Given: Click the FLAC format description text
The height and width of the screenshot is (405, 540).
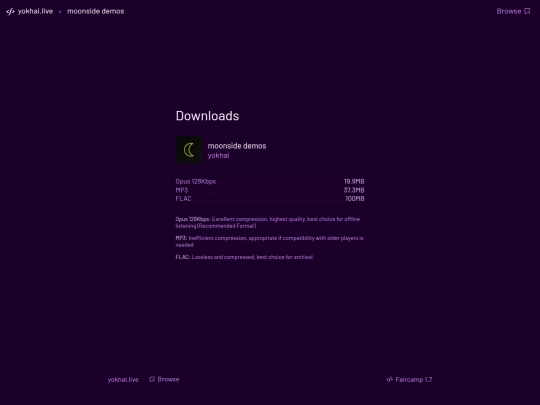Looking at the screenshot, I should 244,257.
